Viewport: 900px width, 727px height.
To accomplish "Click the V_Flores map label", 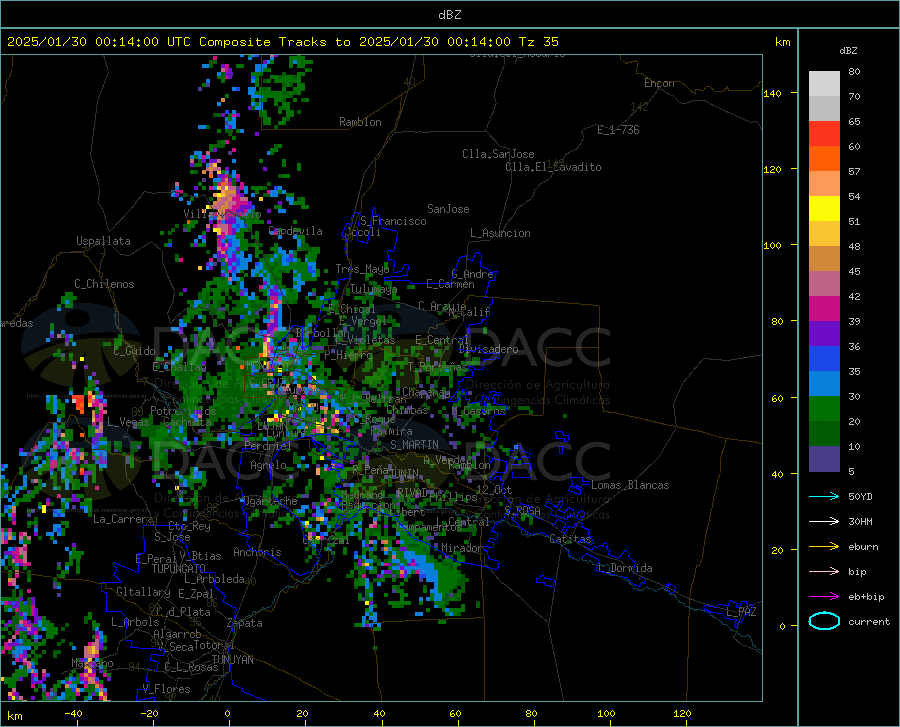I will coord(166,689).
